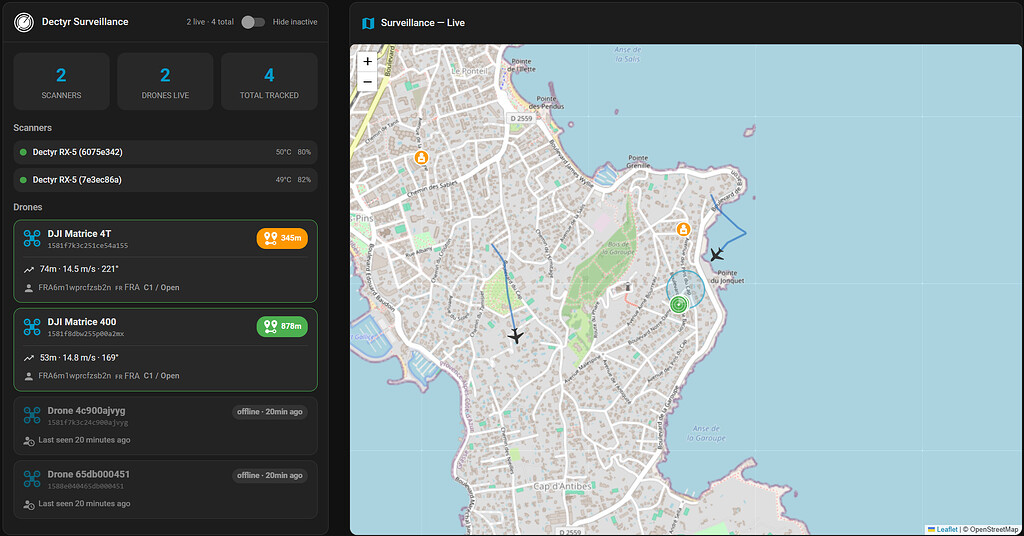Select the Drone 65db000451 title
This screenshot has width=1024, height=536.
click(89, 474)
